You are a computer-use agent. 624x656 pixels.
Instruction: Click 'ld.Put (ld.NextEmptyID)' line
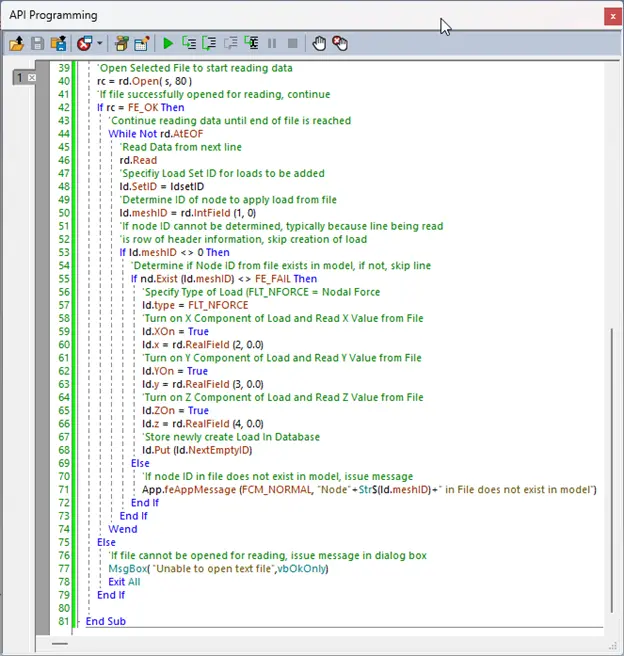(x=197, y=450)
